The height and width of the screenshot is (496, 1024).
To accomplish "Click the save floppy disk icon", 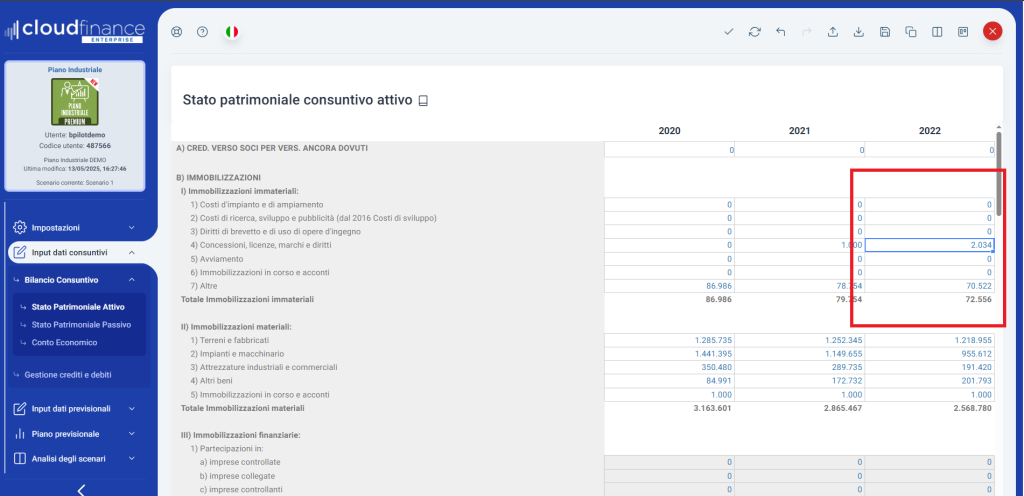I will point(885,32).
